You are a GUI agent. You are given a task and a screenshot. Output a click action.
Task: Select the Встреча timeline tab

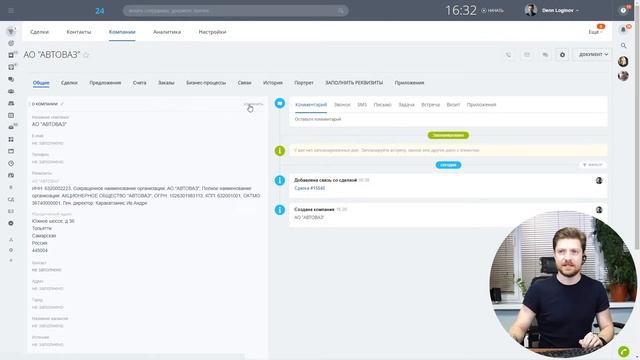pyautogui.click(x=431, y=105)
